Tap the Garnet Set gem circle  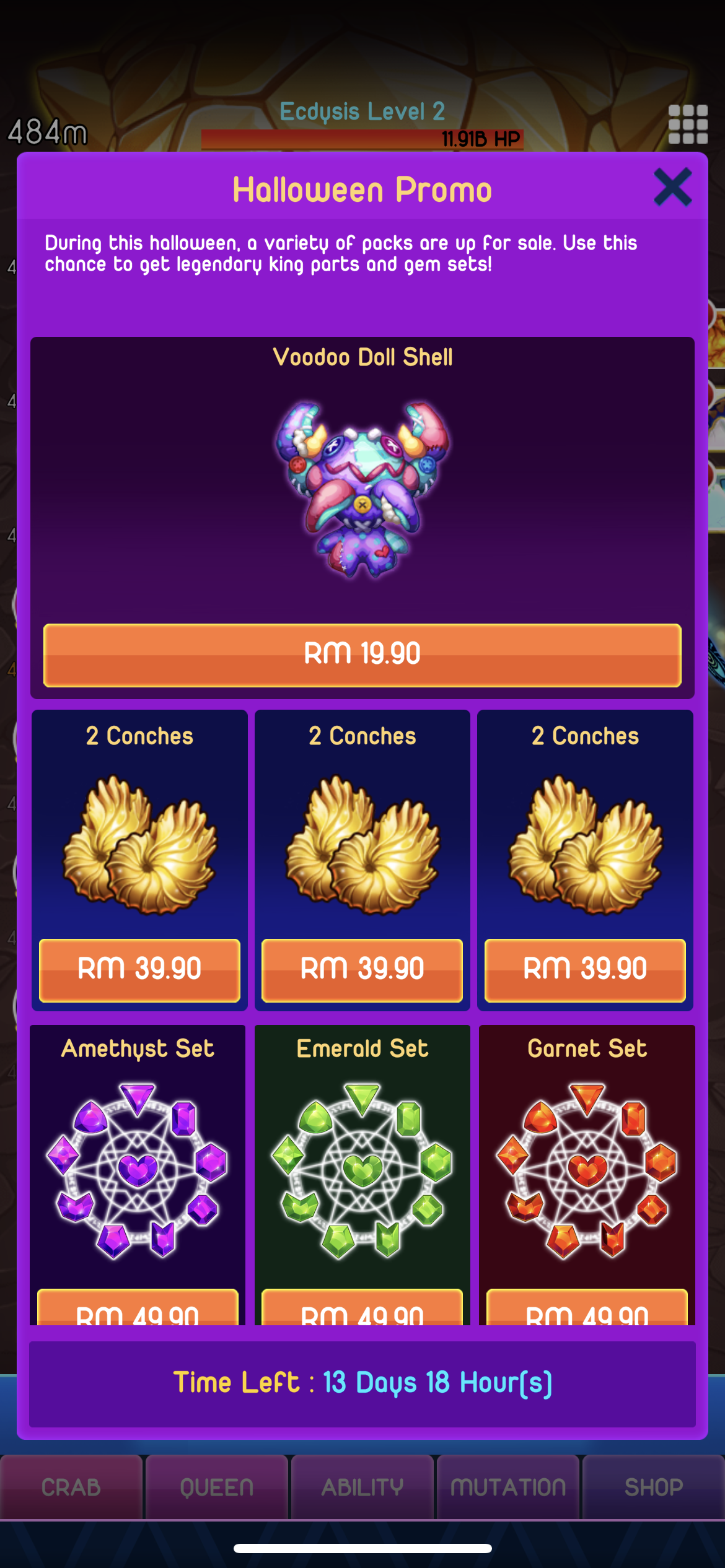(587, 1171)
